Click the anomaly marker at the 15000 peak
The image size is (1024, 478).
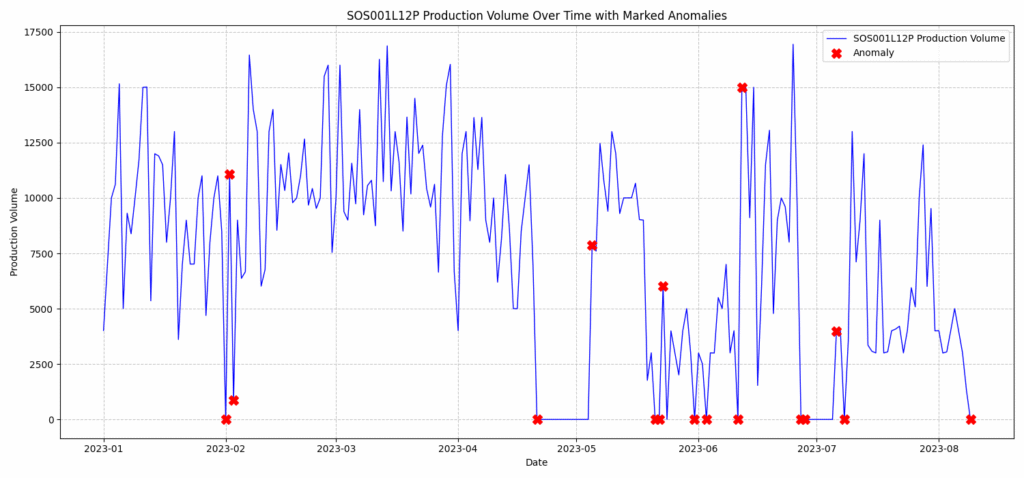(x=742, y=88)
